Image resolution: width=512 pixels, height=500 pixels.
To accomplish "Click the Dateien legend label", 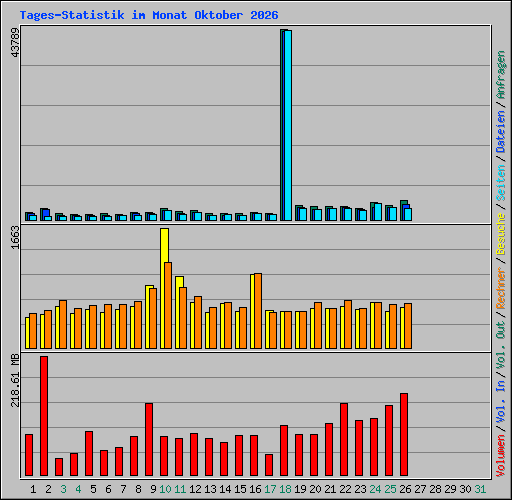I will click(x=501, y=132).
